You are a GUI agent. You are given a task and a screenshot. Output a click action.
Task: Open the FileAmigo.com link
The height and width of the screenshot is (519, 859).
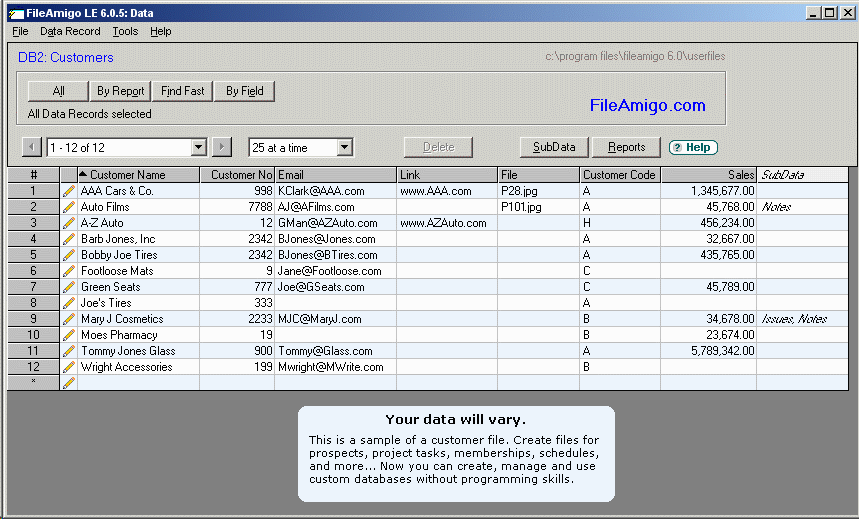coord(648,105)
